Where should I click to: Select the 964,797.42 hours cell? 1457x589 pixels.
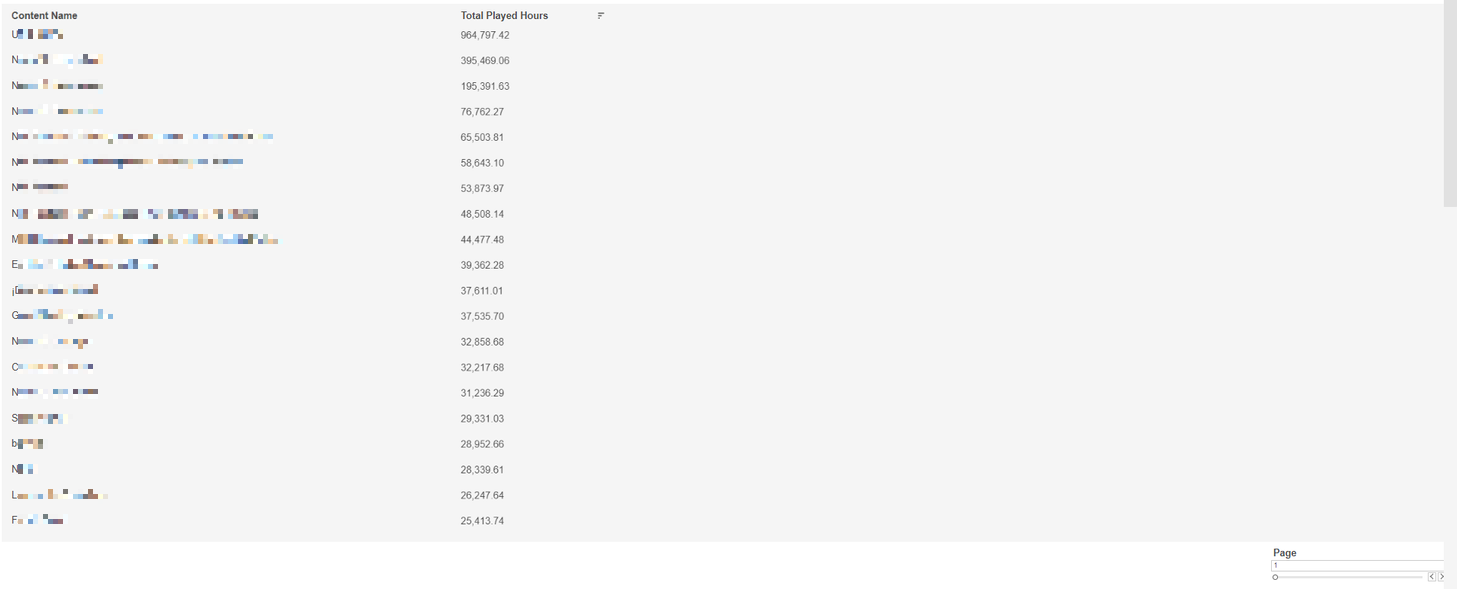485,35
